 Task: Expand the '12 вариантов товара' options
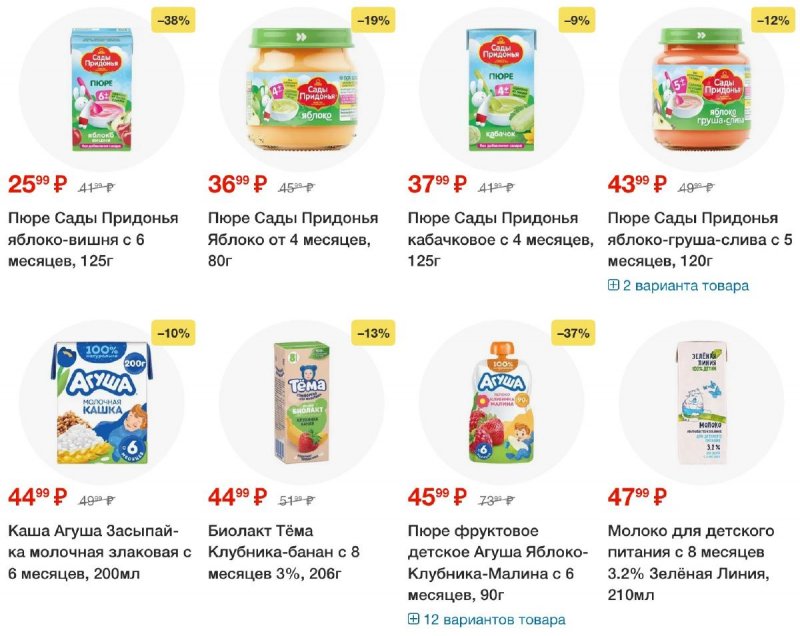[492, 620]
